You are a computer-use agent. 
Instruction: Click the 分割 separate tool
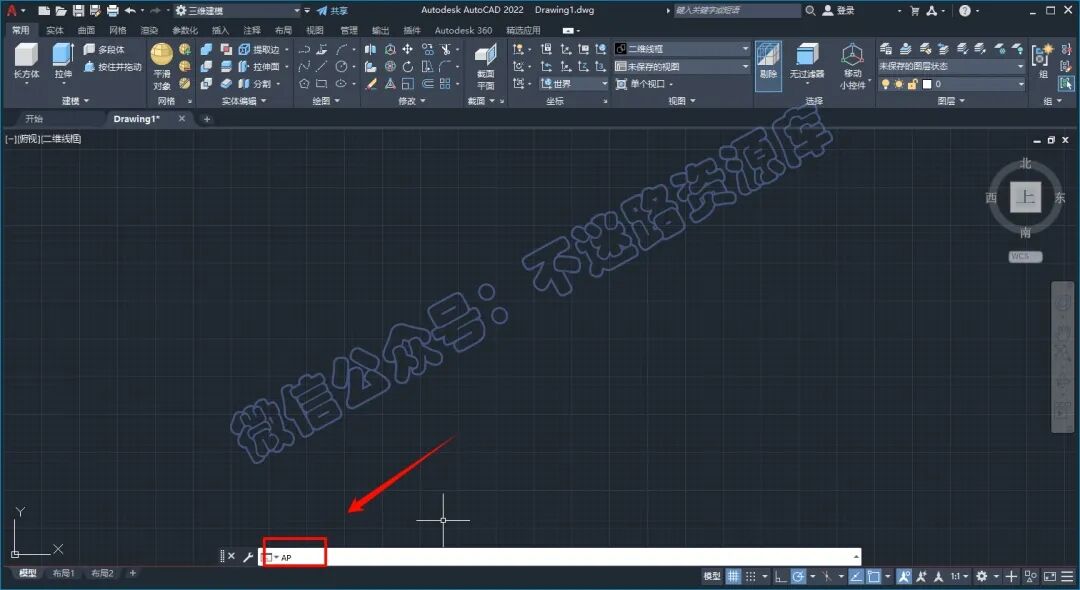pos(256,83)
